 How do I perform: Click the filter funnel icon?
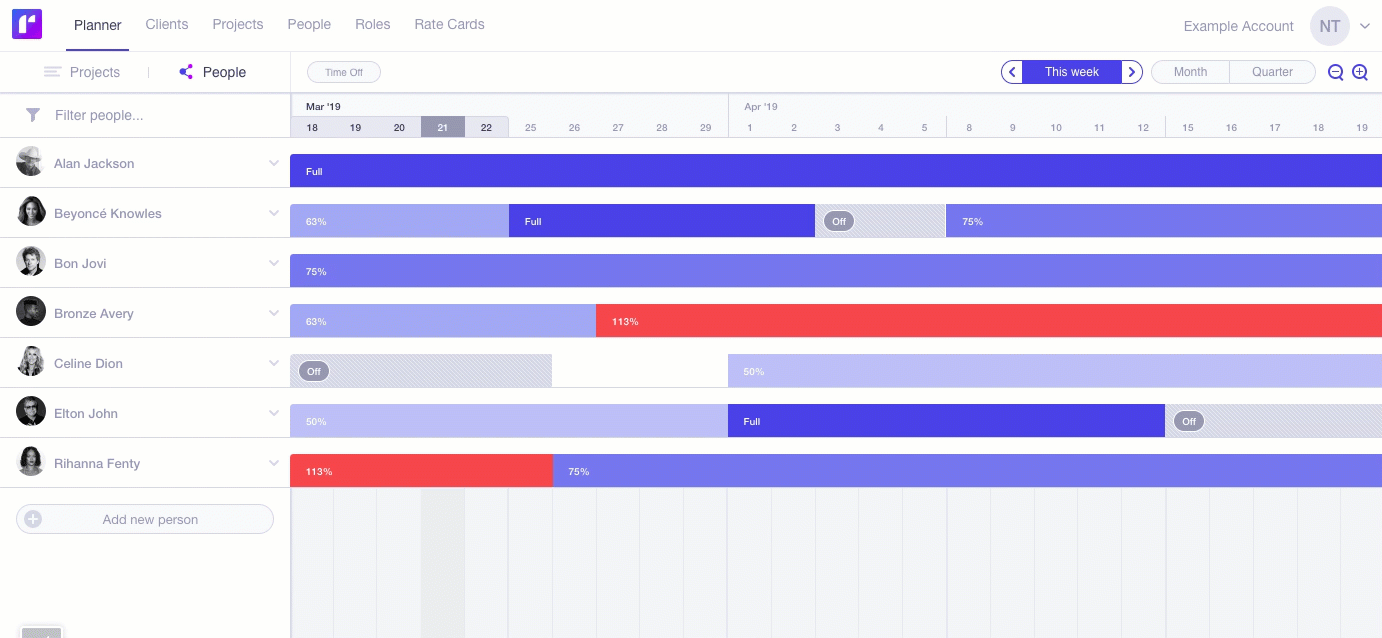pos(33,115)
